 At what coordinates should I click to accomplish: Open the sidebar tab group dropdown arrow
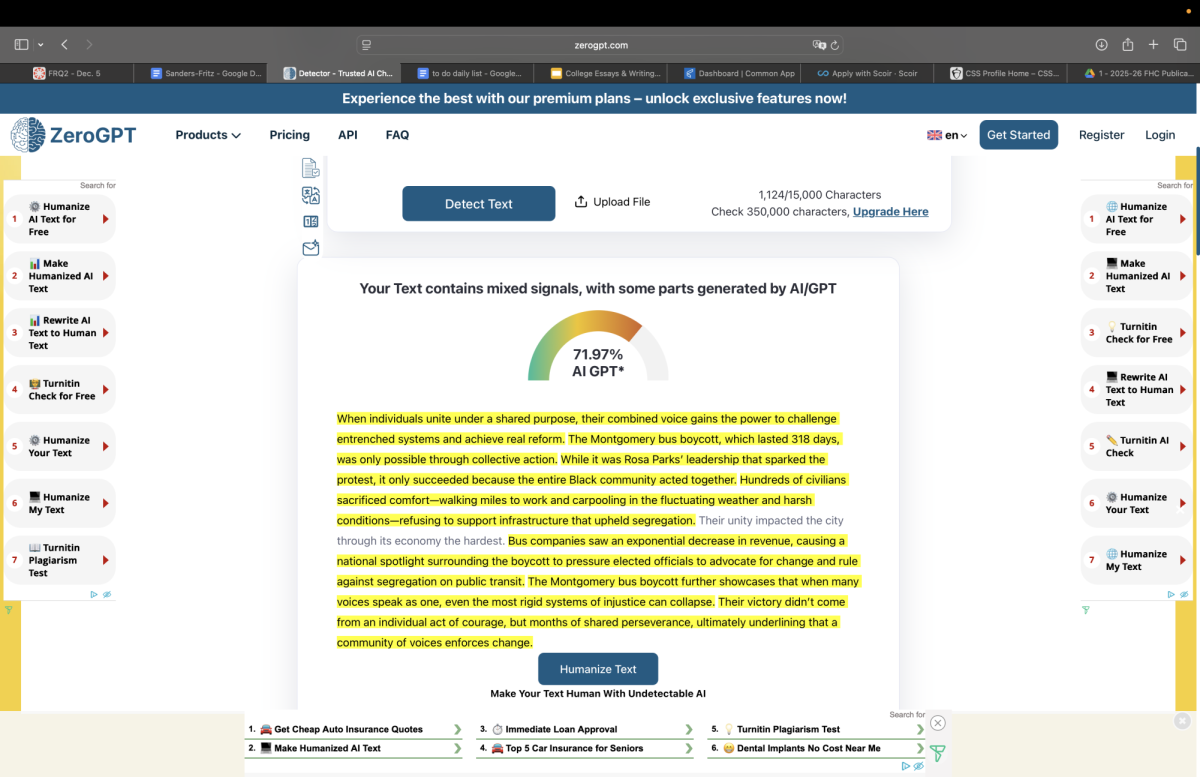point(41,45)
